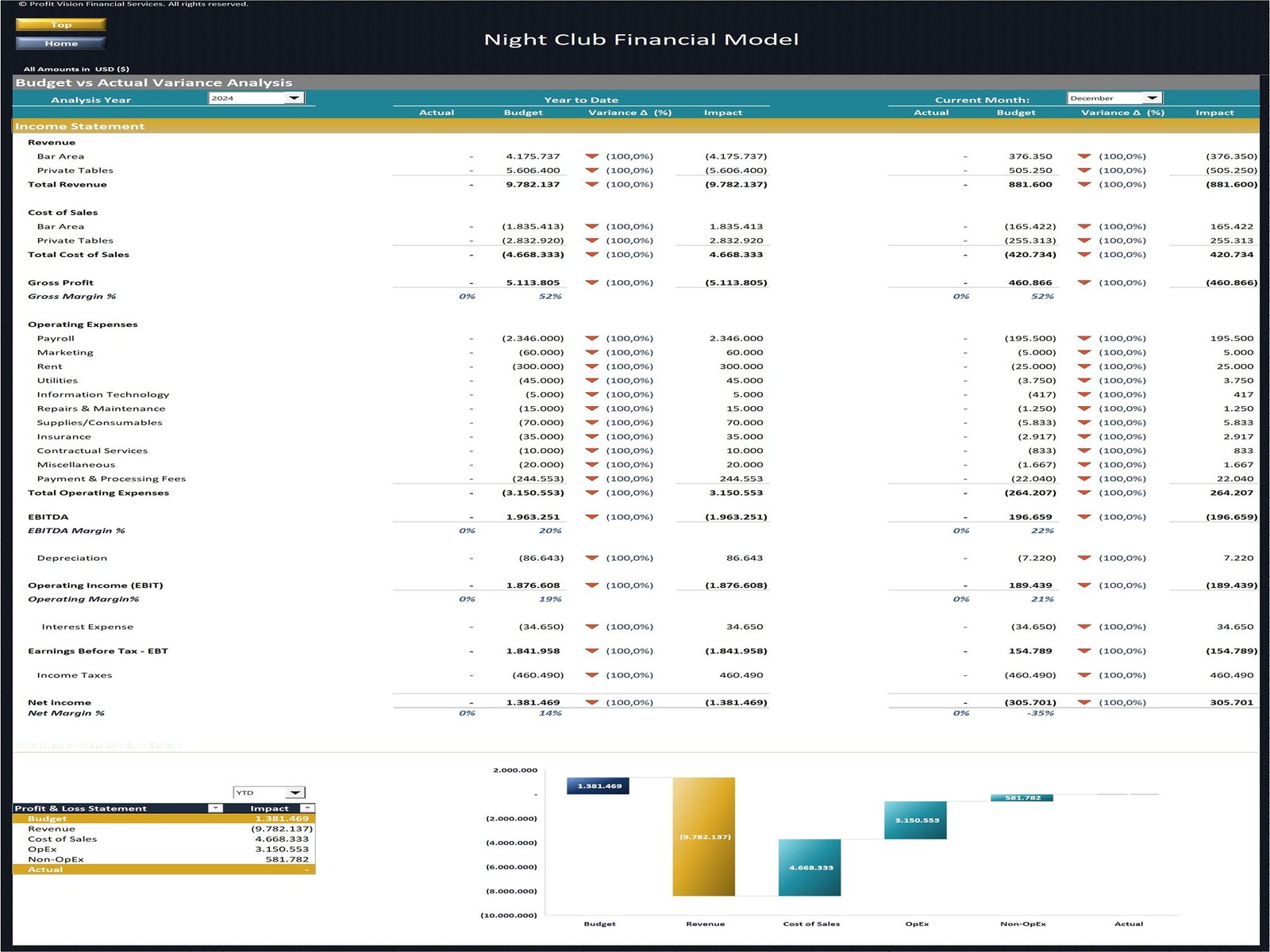Select the Revenue bar in the waterfall chart
This screenshot has height=952, width=1270.
705,837
